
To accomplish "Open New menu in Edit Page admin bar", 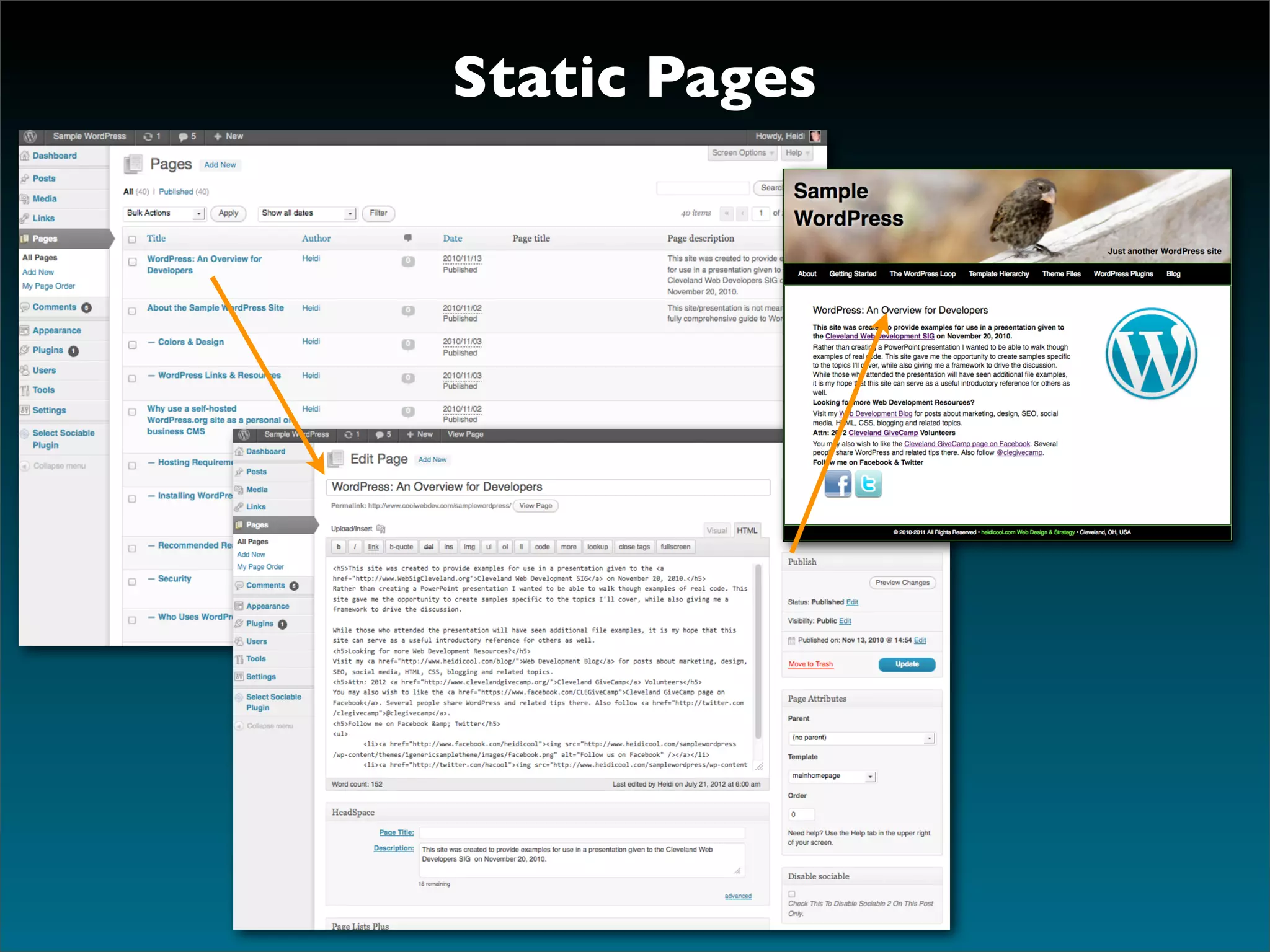I will (420, 434).
